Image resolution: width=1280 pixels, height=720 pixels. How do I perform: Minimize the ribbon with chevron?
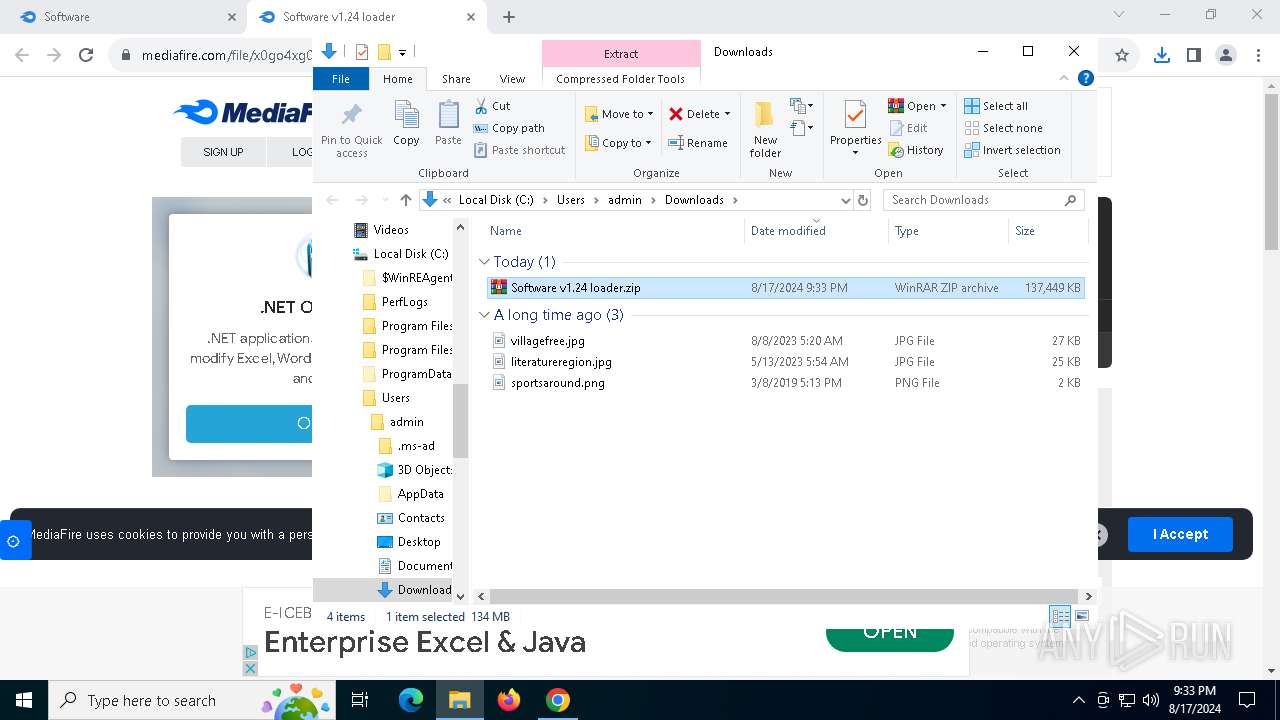point(1065,78)
